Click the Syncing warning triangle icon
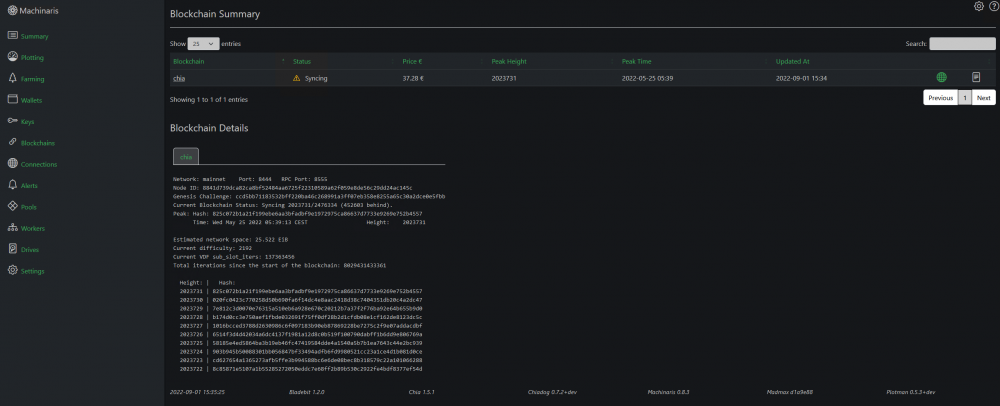The height and width of the screenshot is (406, 1000). click(296, 78)
